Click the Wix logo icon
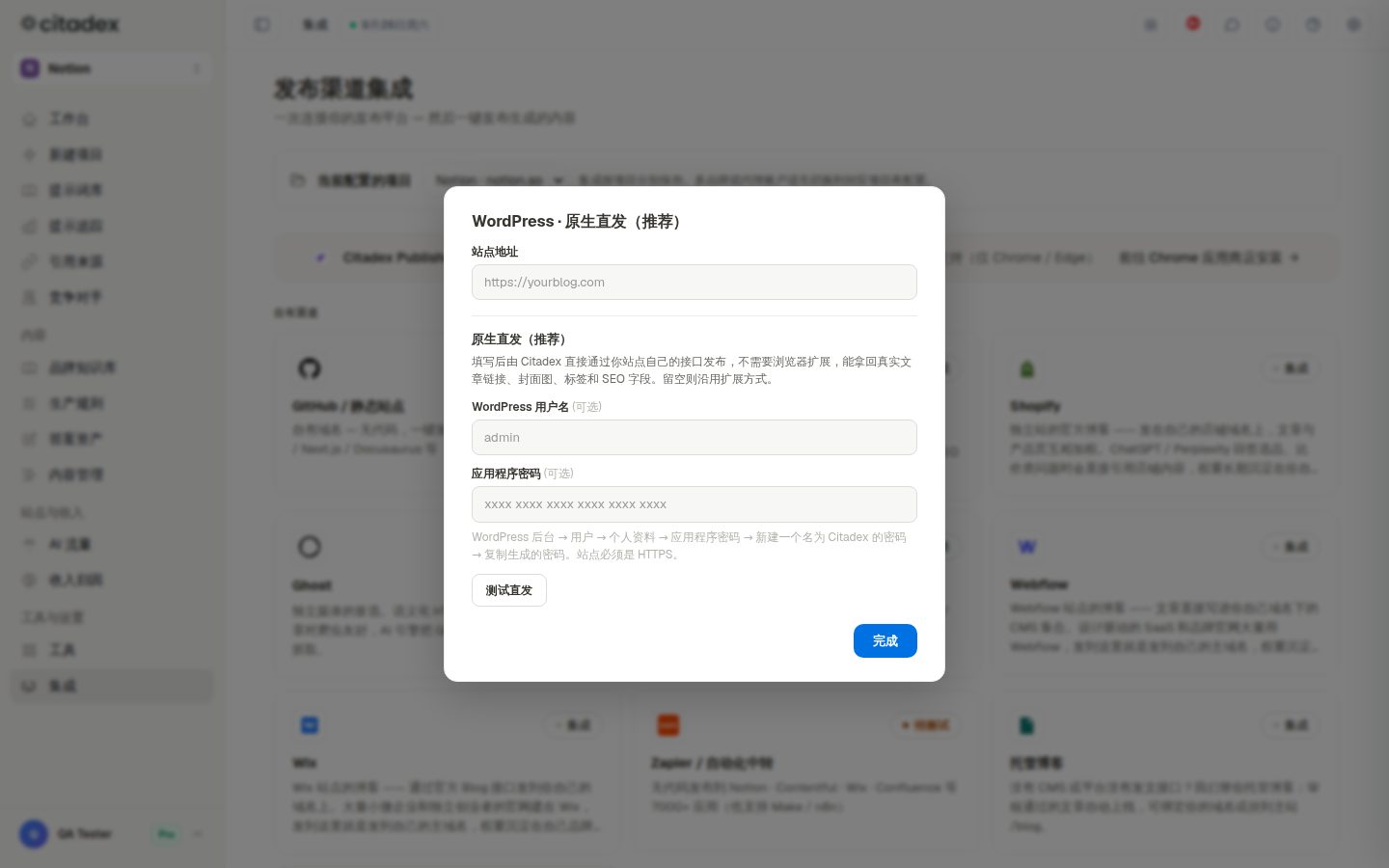 [309, 724]
